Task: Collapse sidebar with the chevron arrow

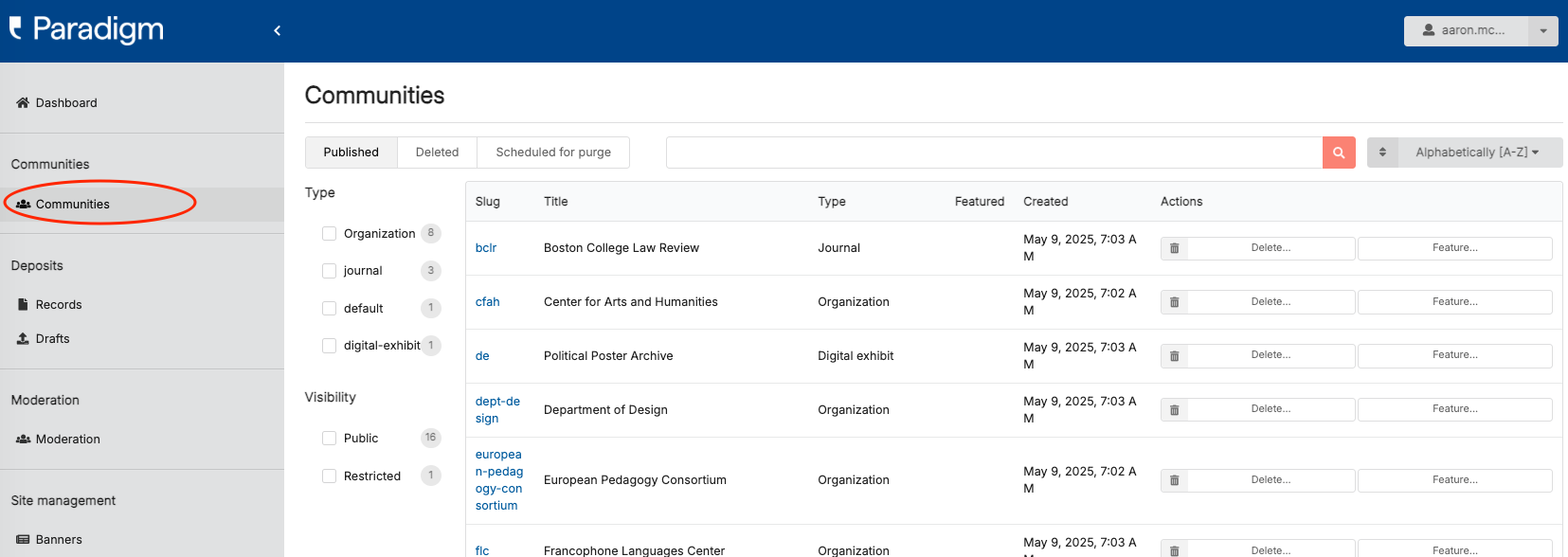Action: coord(277,30)
